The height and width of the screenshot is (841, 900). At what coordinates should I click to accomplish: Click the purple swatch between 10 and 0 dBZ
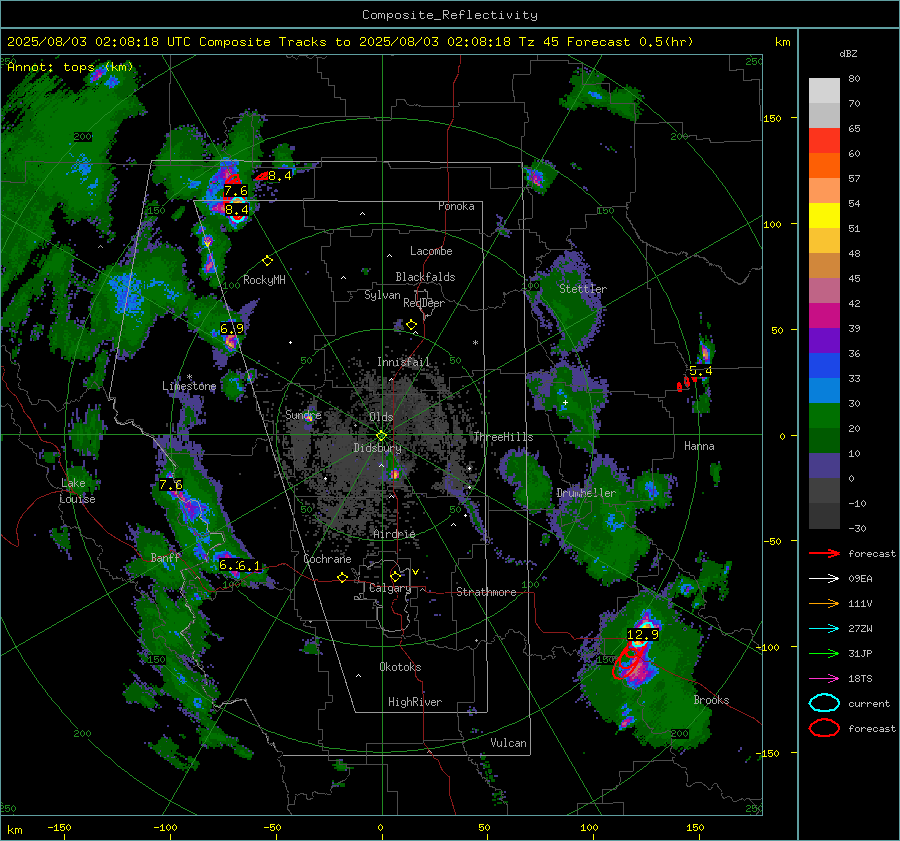pos(824,465)
